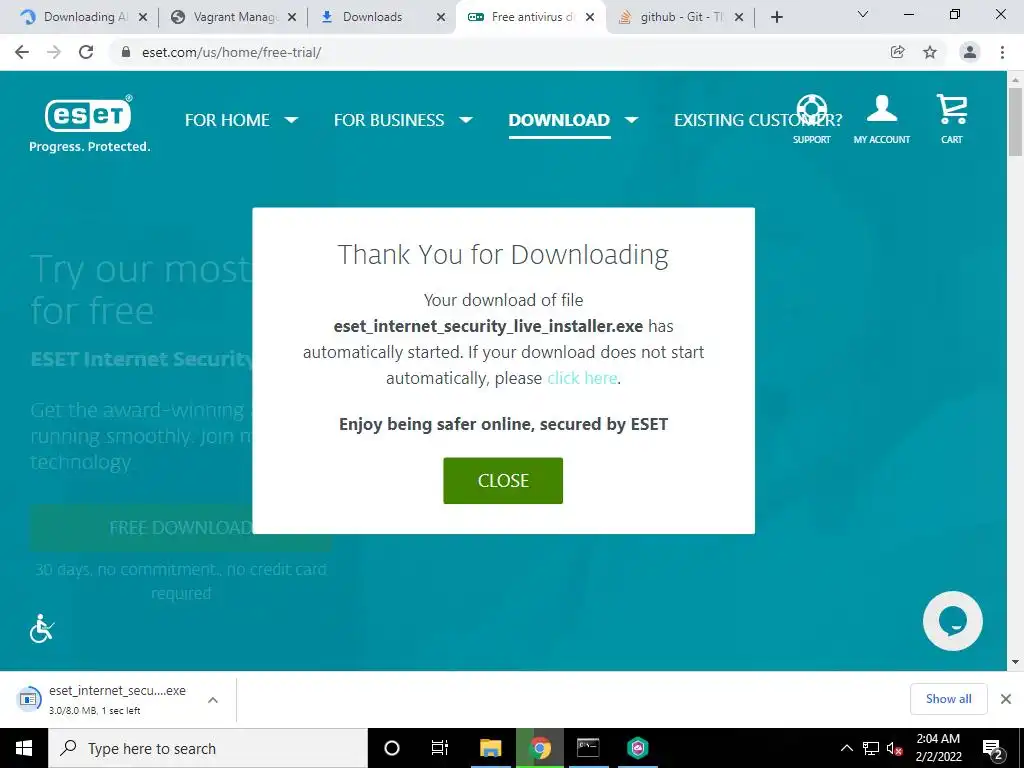
Task: Open options arrow for downloaded exe
Action: click(213, 700)
